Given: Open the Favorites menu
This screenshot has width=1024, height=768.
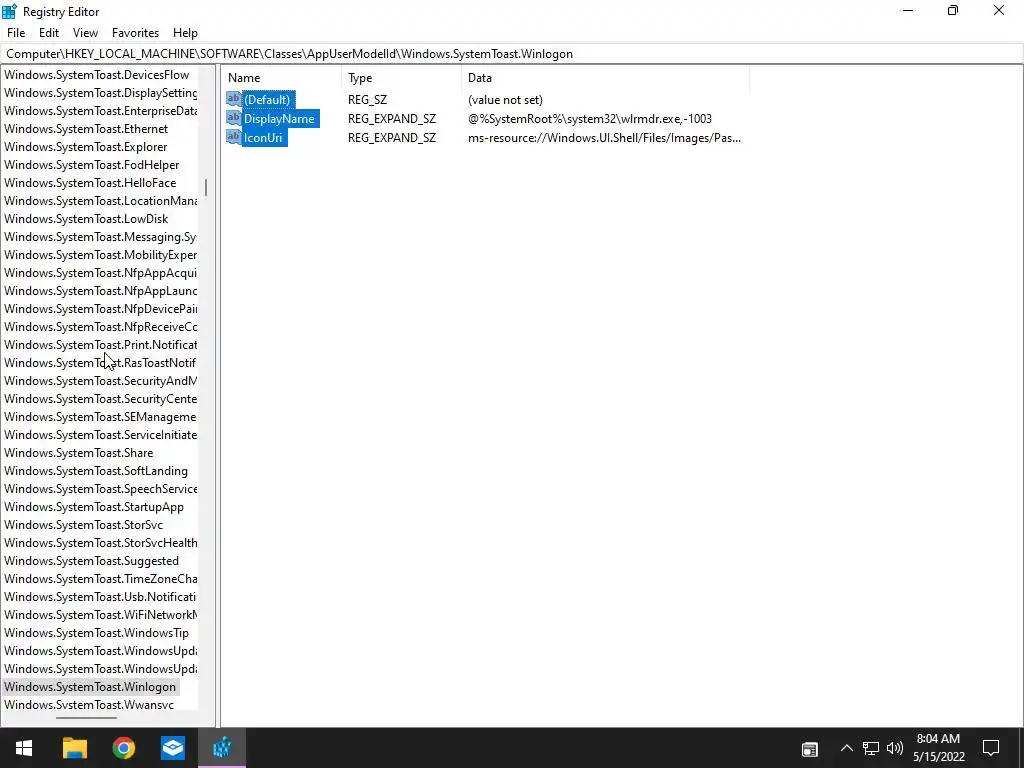Looking at the screenshot, I should point(135,33).
